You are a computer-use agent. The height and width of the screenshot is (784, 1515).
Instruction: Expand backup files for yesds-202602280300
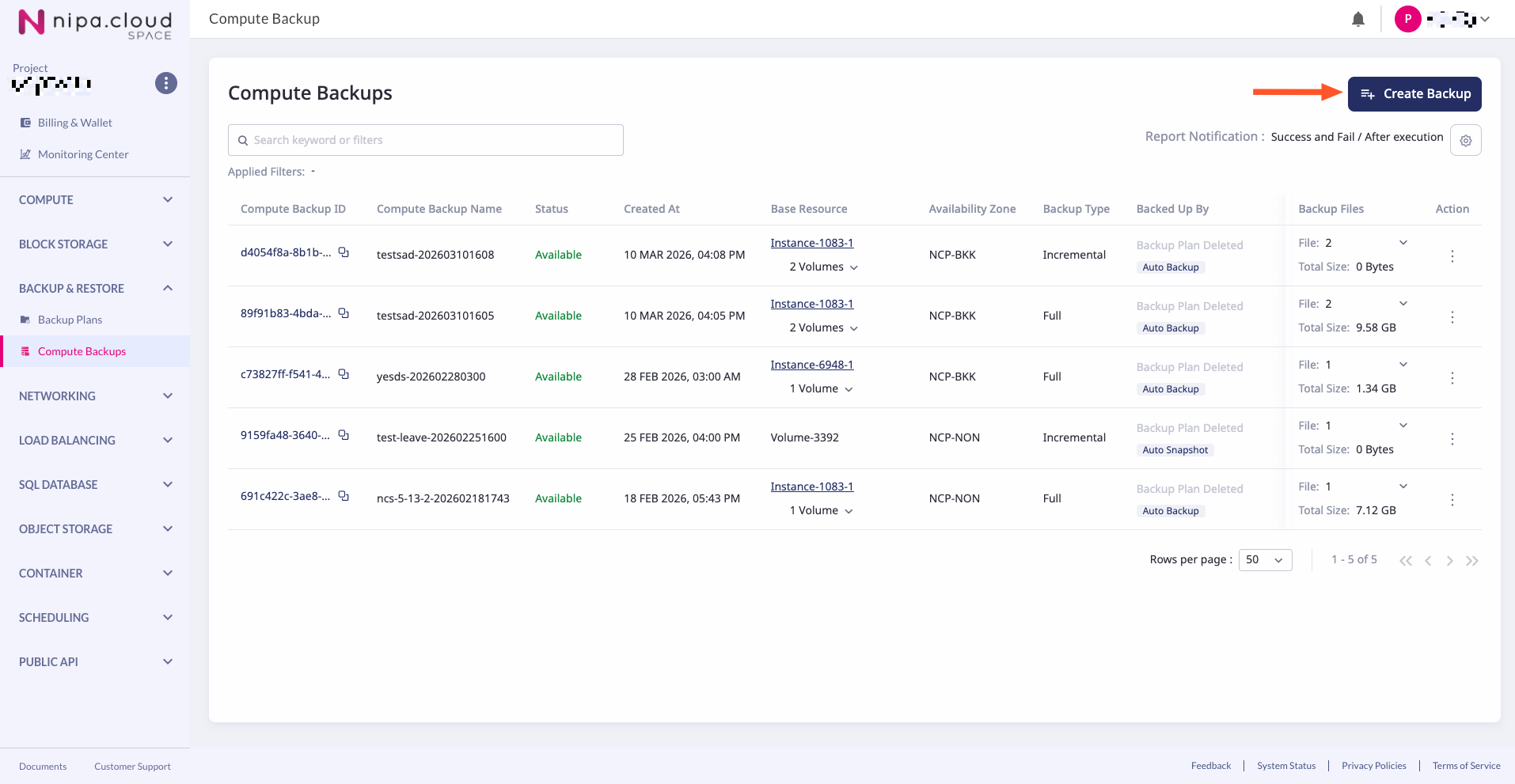click(x=1403, y=365)
